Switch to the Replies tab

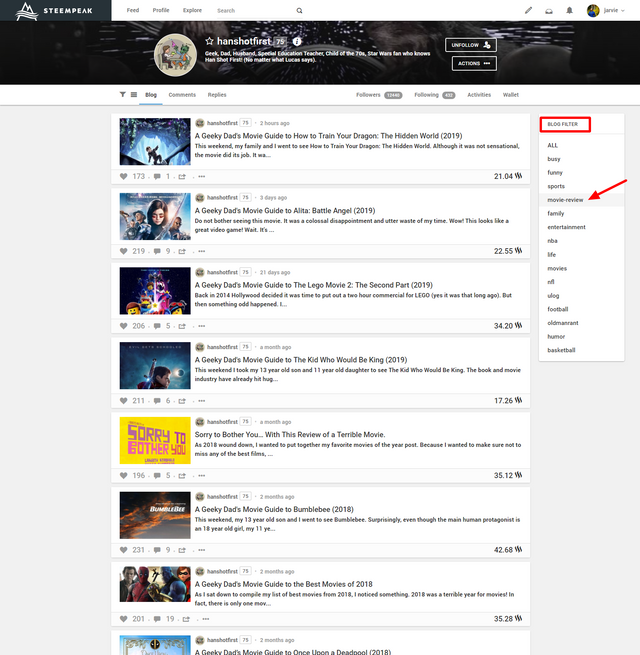[217, 95]
